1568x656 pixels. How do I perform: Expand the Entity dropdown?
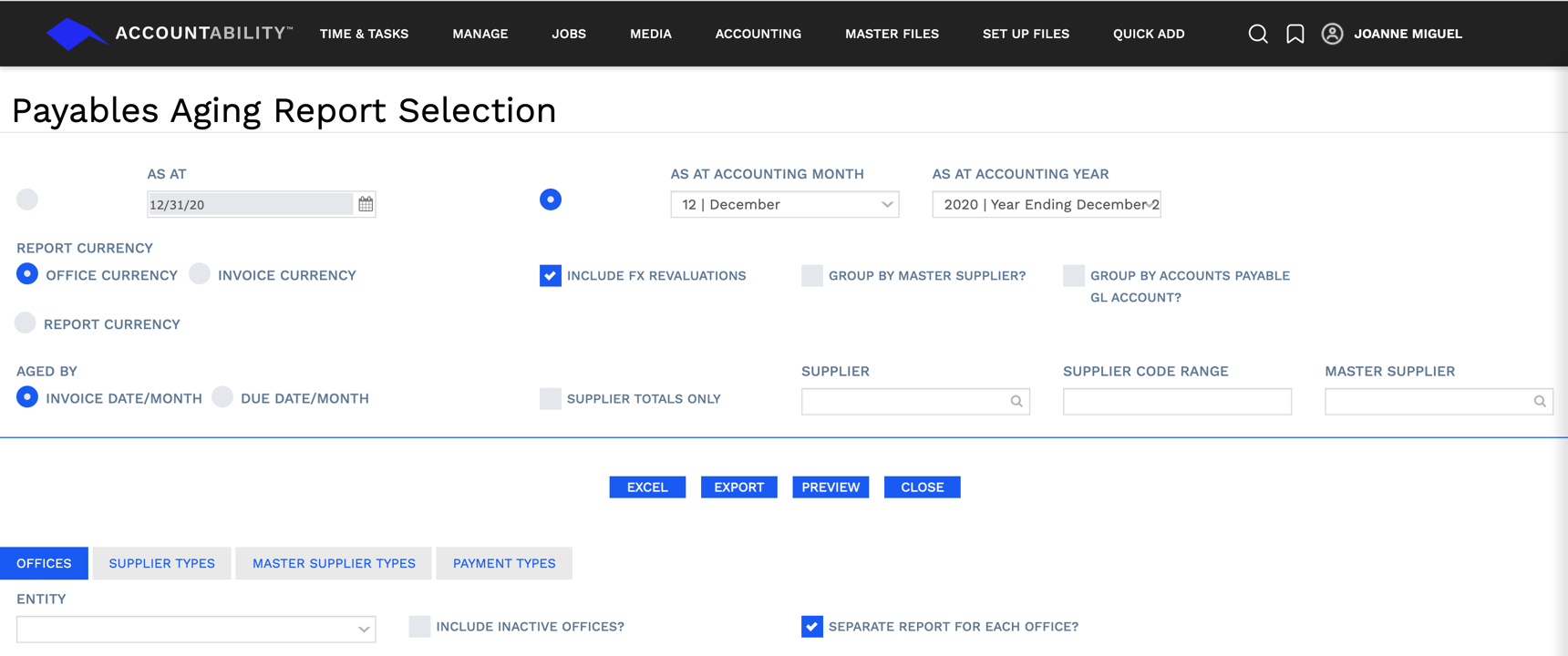[x=196, y=629]
